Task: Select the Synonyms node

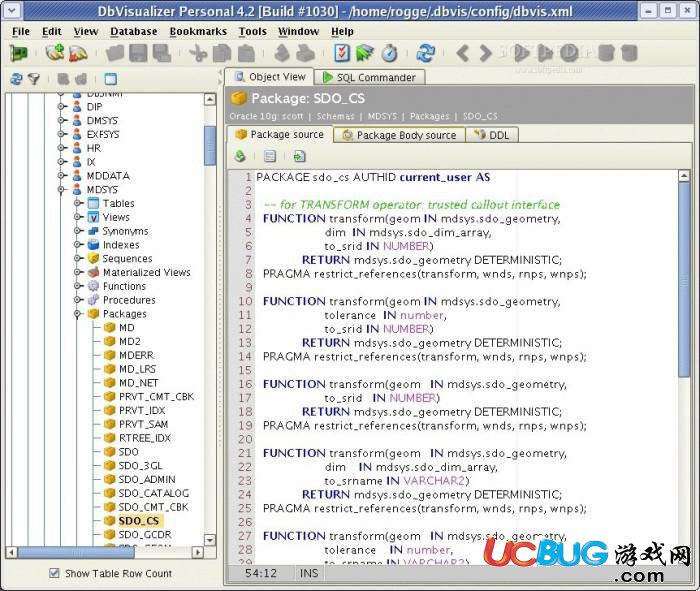Action: pyautogui.click(x=125, y=231)
